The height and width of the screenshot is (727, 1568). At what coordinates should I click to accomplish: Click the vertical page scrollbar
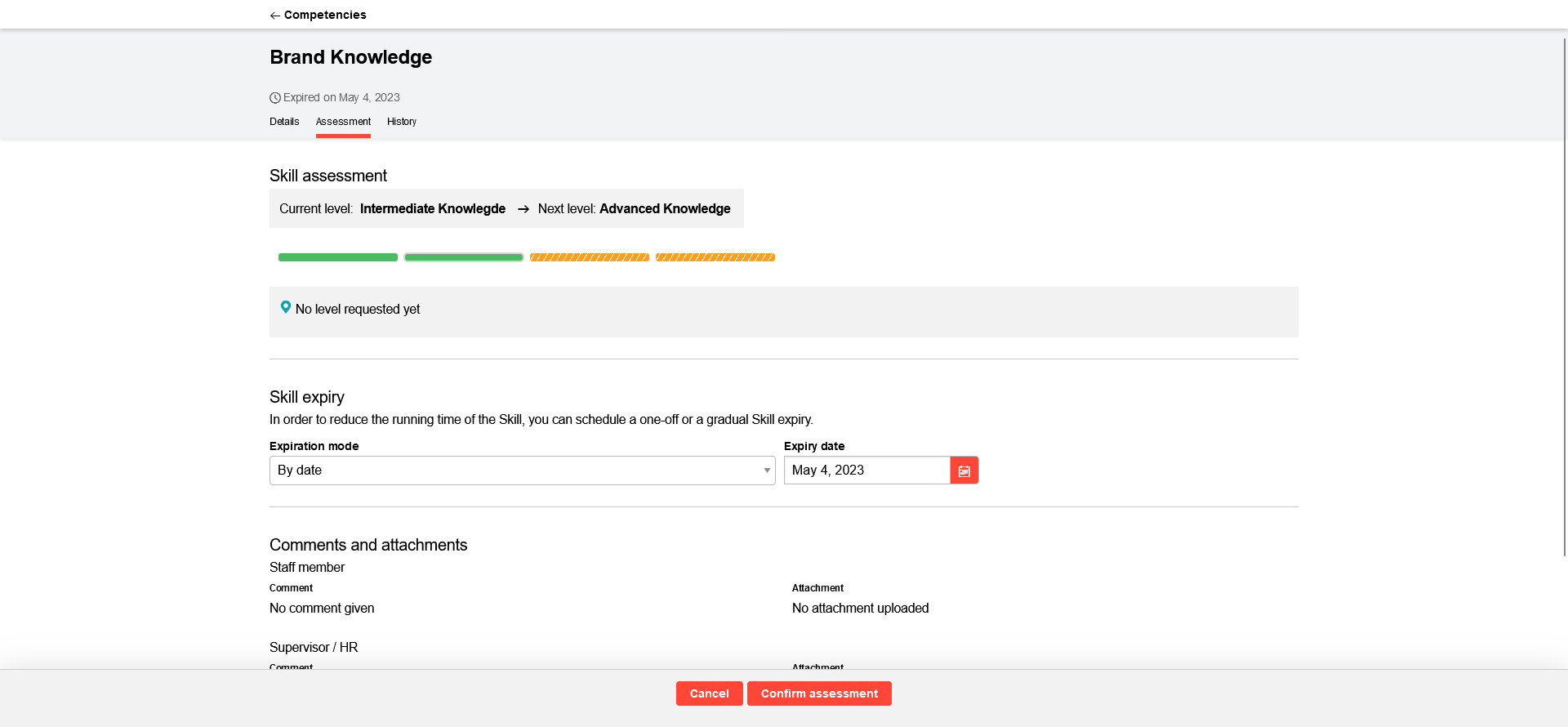coord(1564,294)
